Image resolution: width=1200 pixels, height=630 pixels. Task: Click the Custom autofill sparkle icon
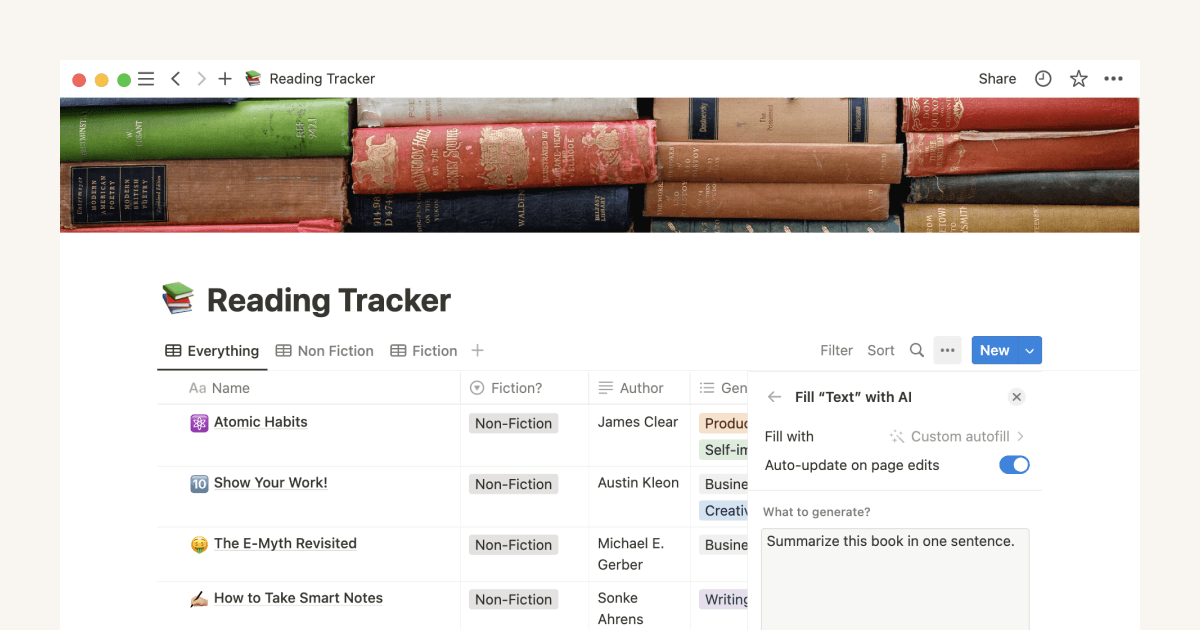pos(898,436)
